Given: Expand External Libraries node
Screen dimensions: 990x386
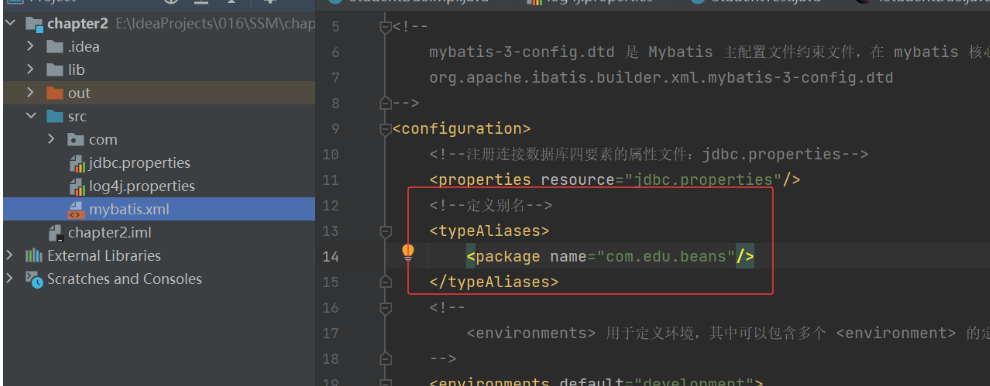Looking at the screenshot, I should pos(9,255).
